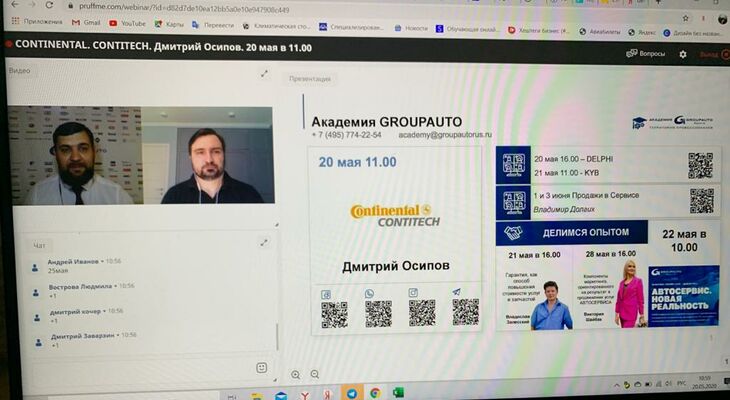The height and width of the screenshot is (400, 730).
Task: Click the academy@groupautorus.ru email text
Action: coord(445,135)
